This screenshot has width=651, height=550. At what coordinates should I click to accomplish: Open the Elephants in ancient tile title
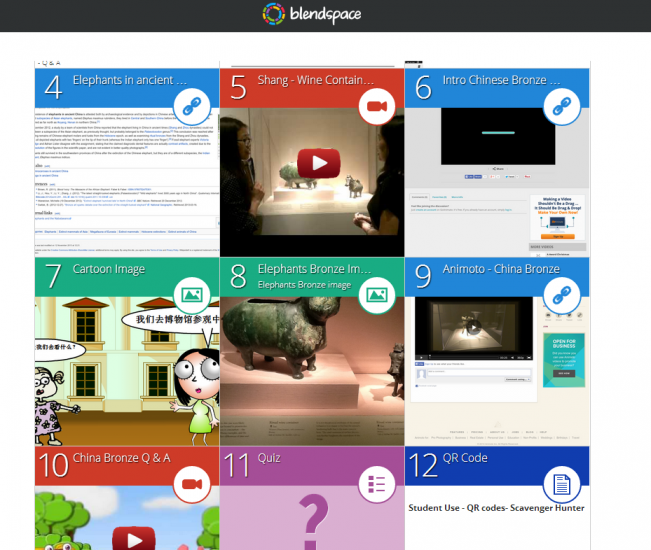pos(130,80)
